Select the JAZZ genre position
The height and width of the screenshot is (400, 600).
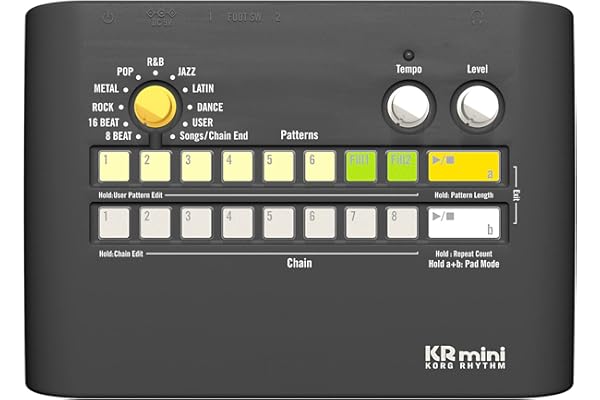pos(187,73)
